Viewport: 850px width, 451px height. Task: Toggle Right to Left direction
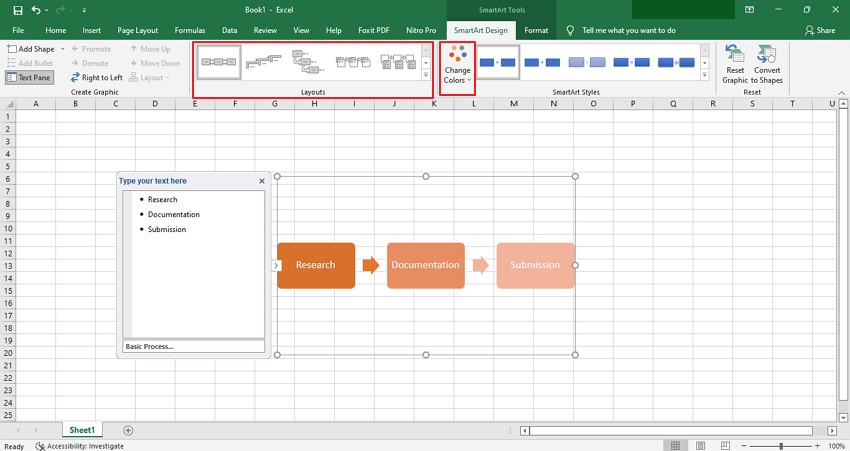click(x=96, y=78)
